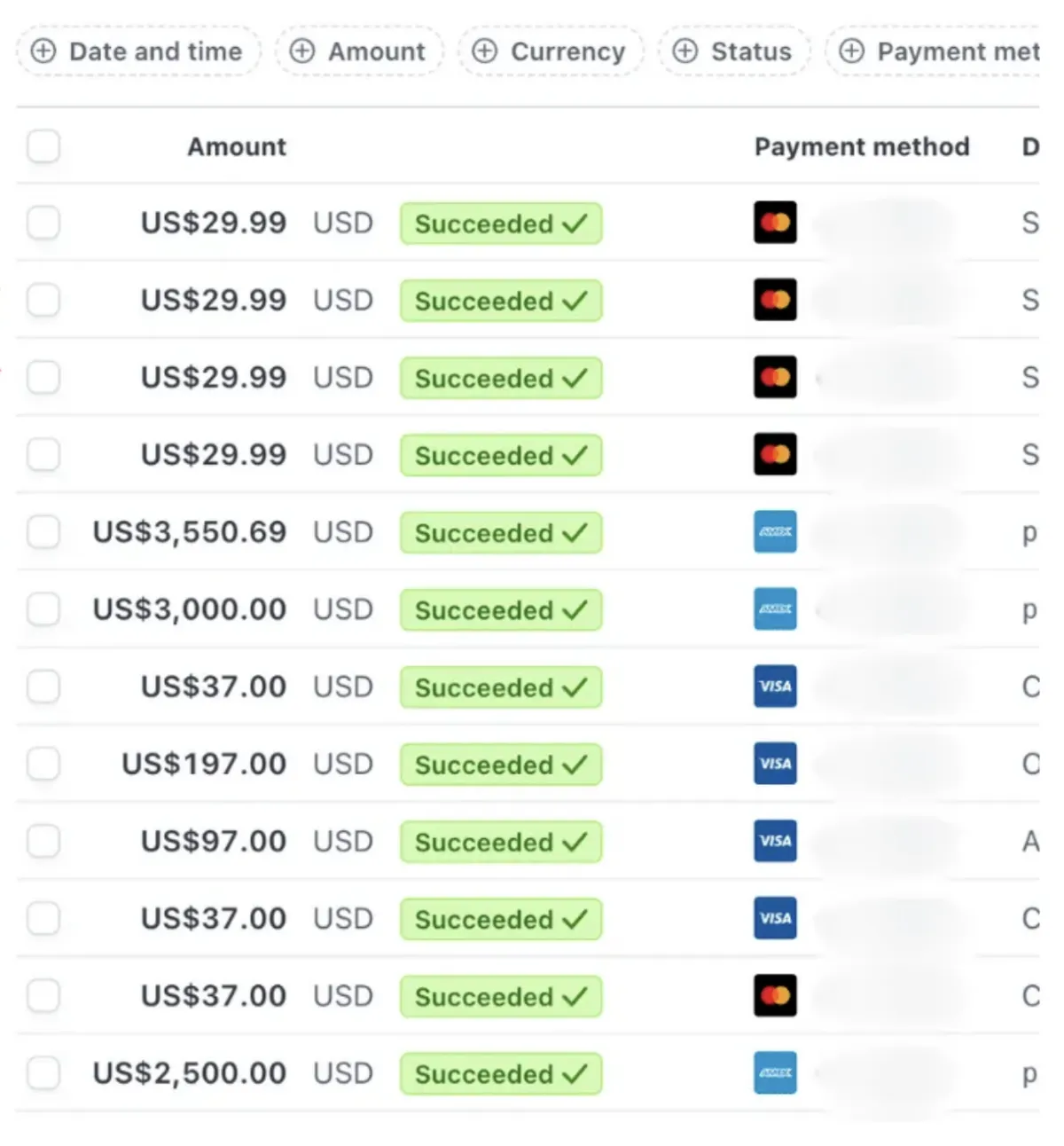Select the checkbox for US$2,500.00 payment

point(43,1073)
